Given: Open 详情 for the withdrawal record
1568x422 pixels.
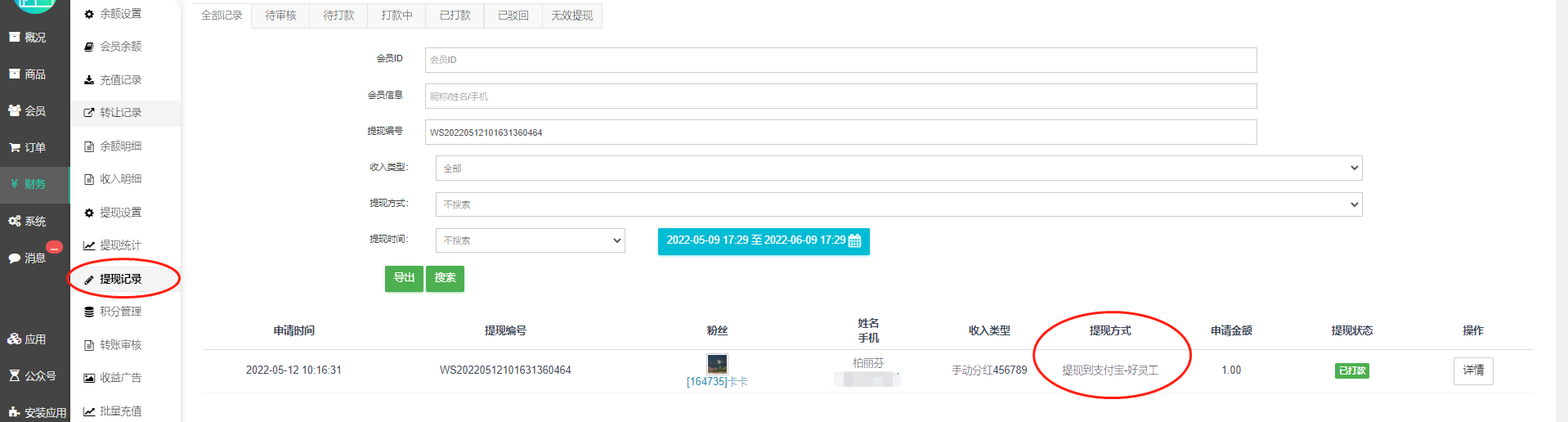Looking at the screenshot, I should pyautogui.click(x=1473, y=370).
